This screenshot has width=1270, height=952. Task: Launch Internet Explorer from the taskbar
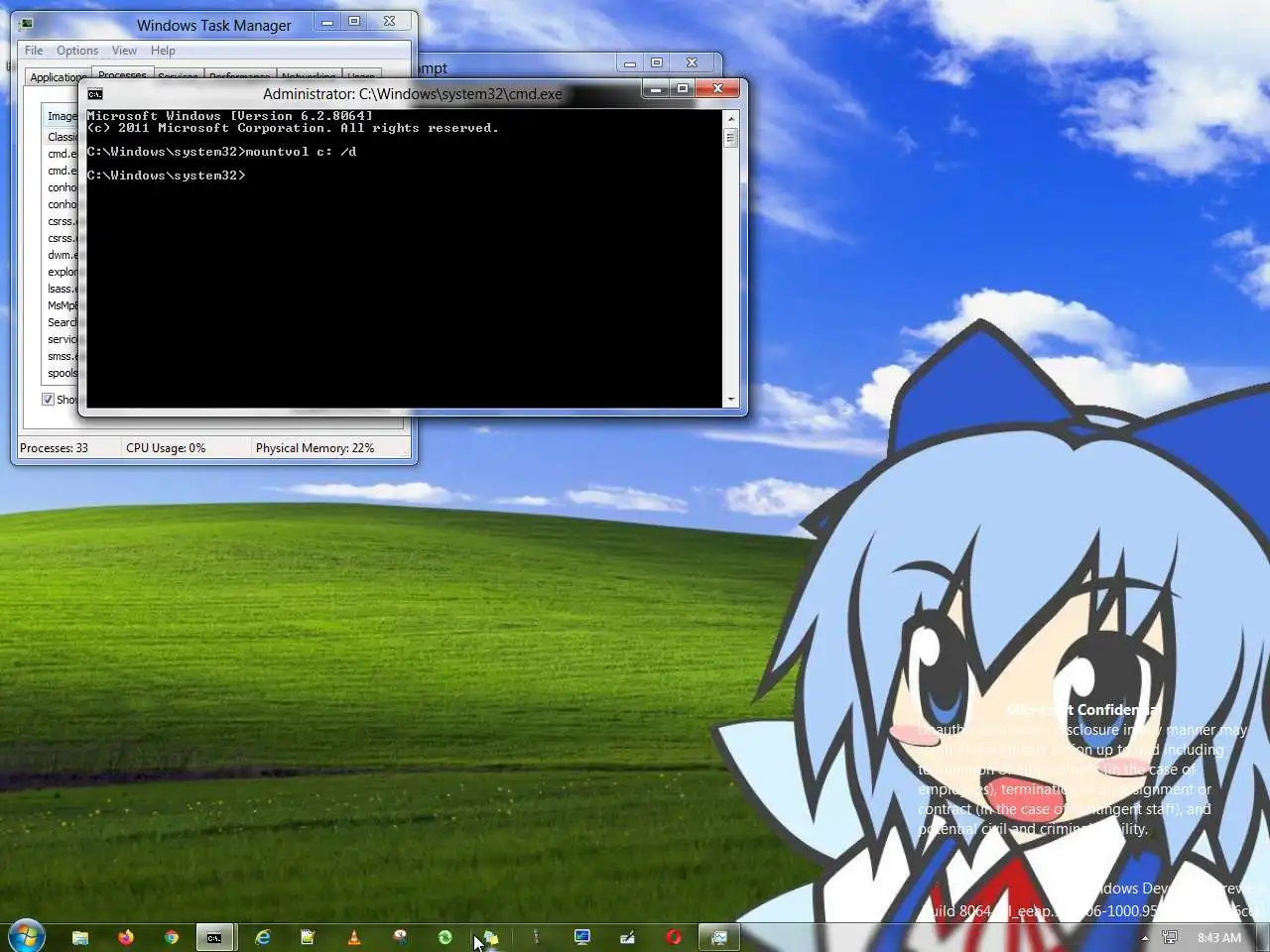tap(263, 937)
